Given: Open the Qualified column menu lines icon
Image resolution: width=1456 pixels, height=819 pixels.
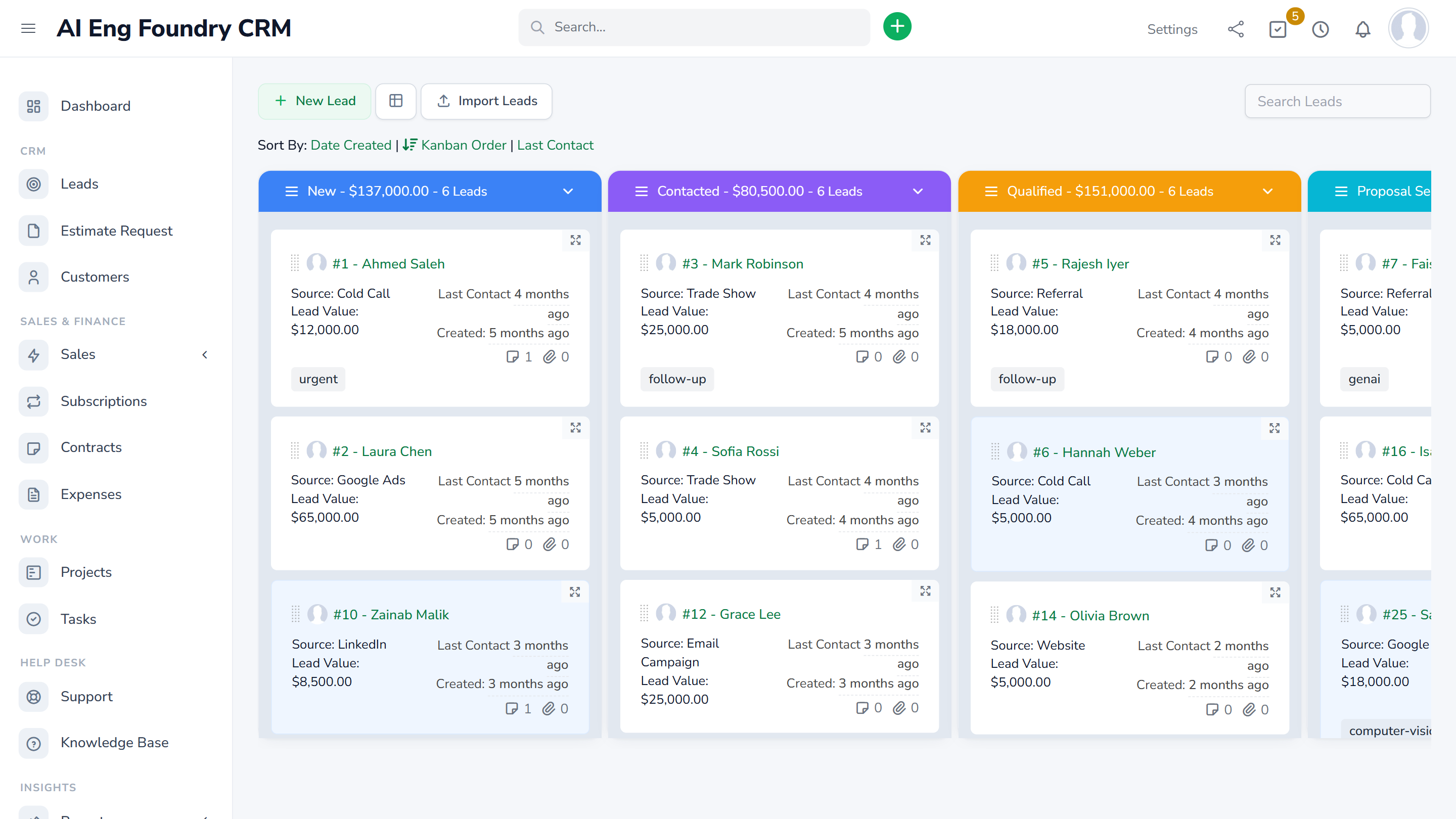Looking at the screenshot, I should tap(991, 192).
